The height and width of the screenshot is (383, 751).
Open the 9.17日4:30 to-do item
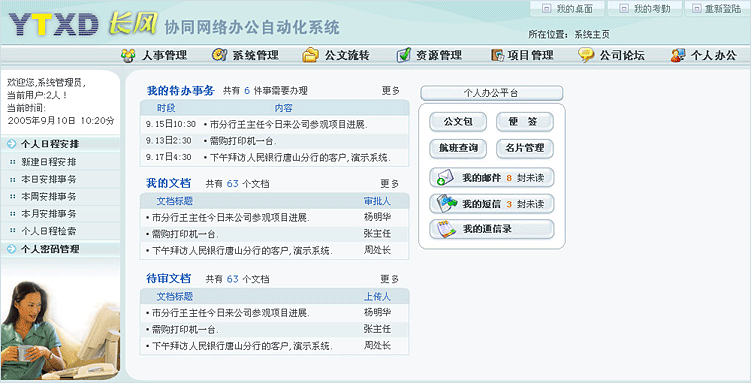click(x=274, y=157)
